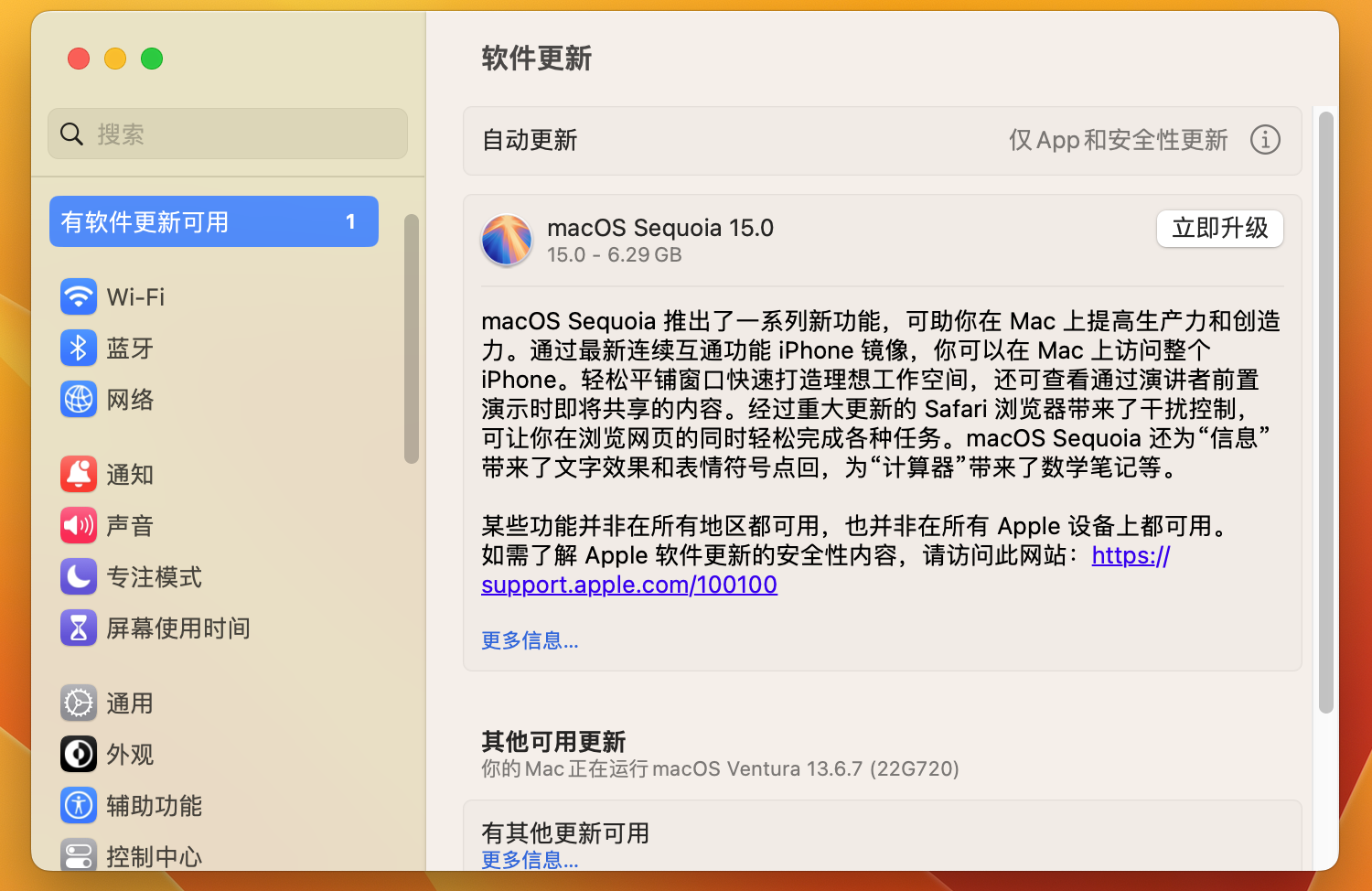The width and height of the screenshot is (1372, 891).
Task: Open the Wi-Fi settings icon
Action: click(79, 296)
